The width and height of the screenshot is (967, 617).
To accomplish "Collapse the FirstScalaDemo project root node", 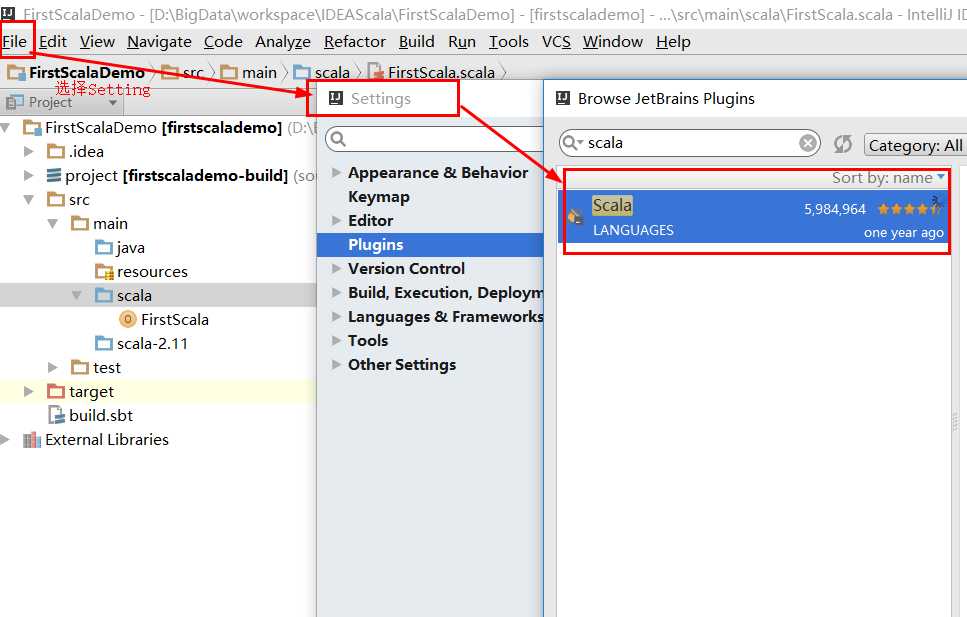I will tap(6, 128).
